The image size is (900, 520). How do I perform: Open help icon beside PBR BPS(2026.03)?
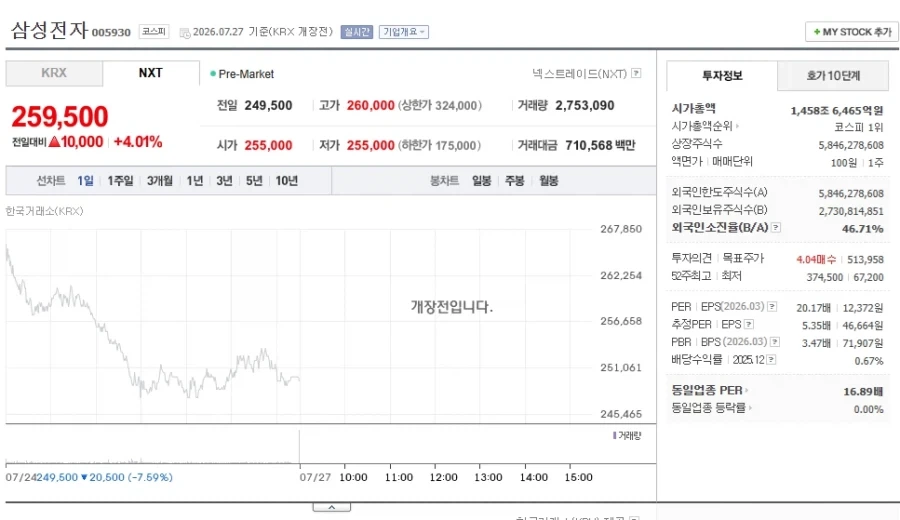click(x=775, y=342)
